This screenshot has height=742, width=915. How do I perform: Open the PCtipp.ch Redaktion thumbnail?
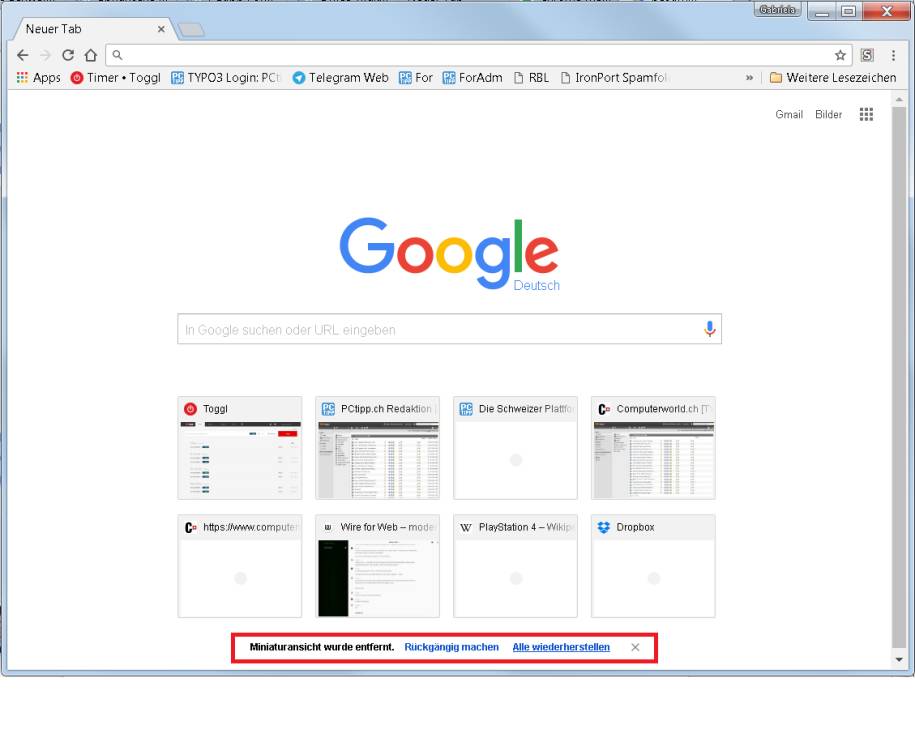[x=378, y=448]
